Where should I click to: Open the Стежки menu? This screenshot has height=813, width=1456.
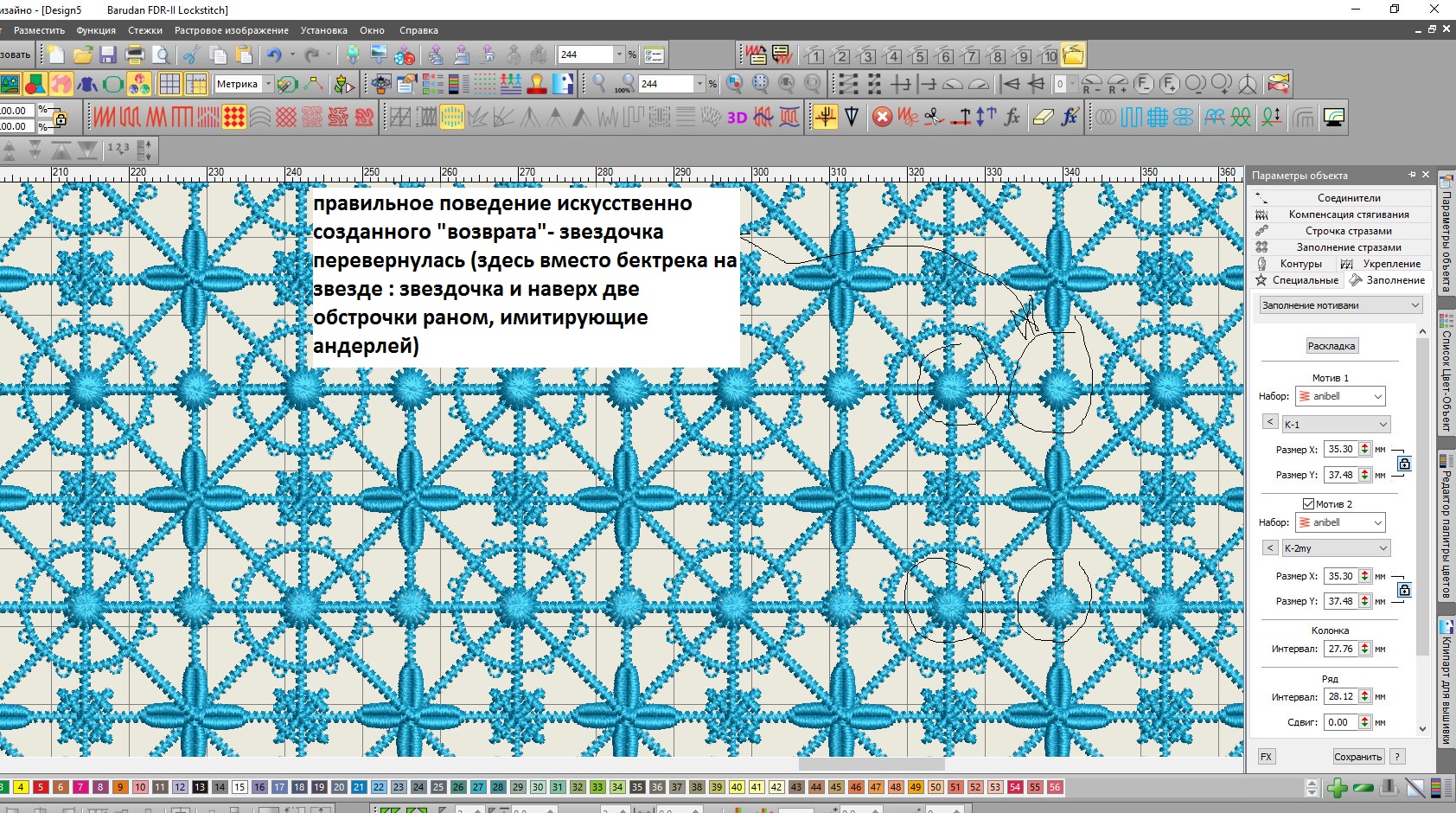[x=145, y=30]
